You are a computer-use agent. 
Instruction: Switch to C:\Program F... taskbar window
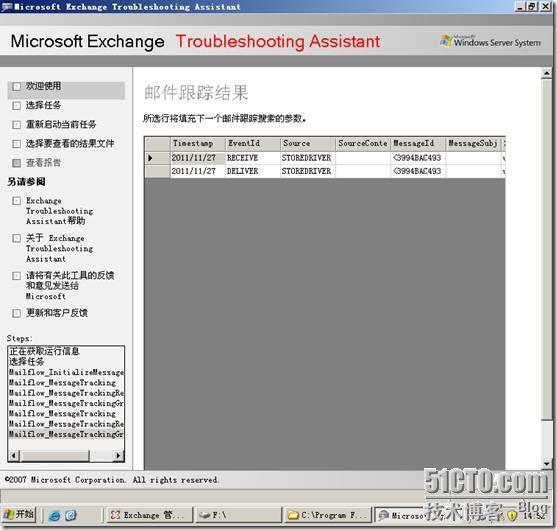click(x=328, y=515)
